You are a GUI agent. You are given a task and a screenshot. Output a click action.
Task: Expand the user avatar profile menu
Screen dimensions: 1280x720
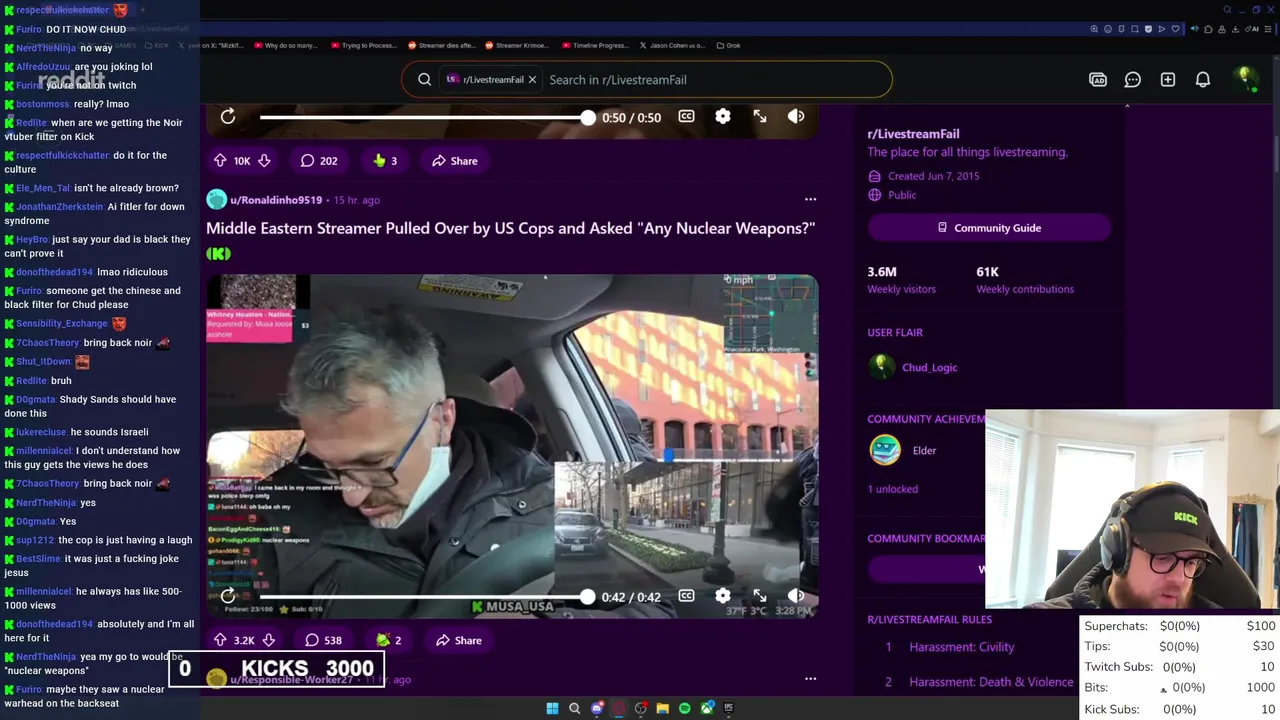(1245, 79)
